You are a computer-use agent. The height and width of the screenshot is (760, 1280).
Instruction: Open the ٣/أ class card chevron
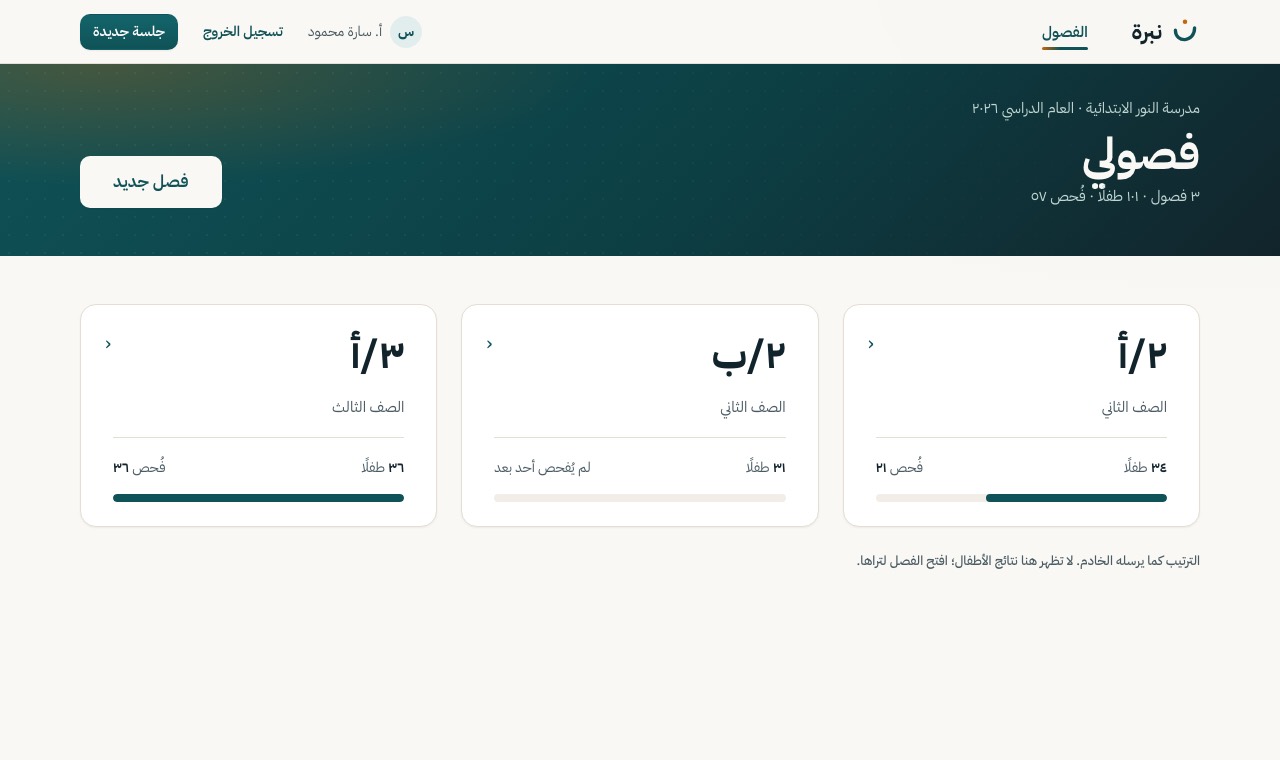click(108, 344)
